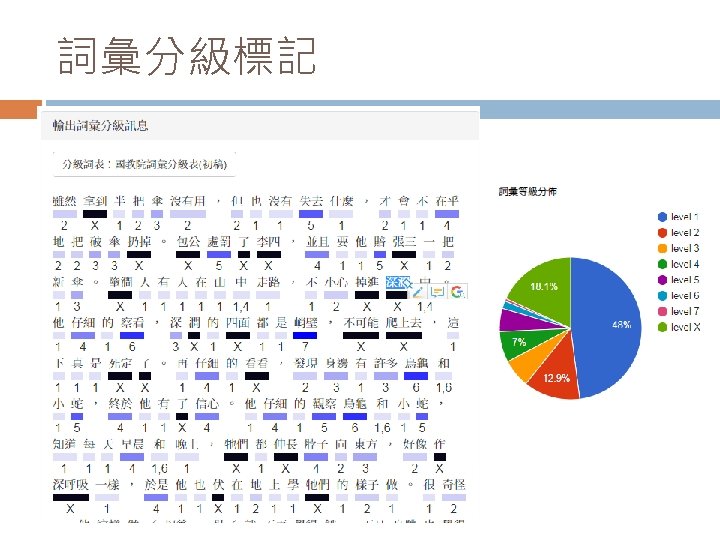Click the word 失去
The image size is (720, 540).
(x=311, y=201)
